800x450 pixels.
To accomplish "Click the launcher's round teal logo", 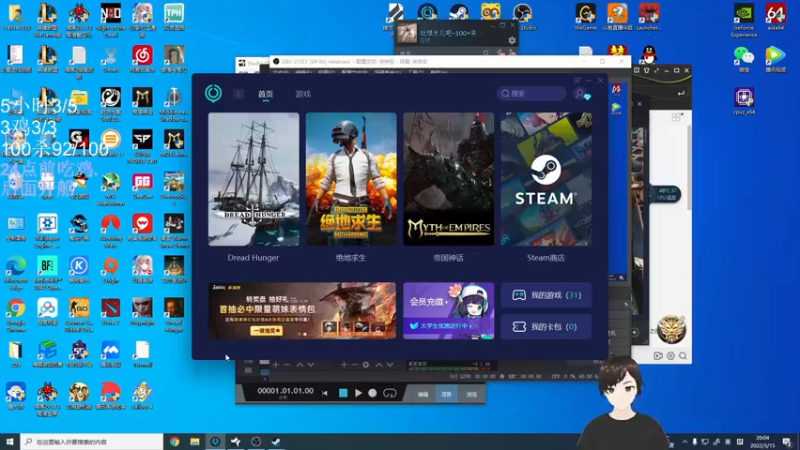I will (x=213, y=93).
